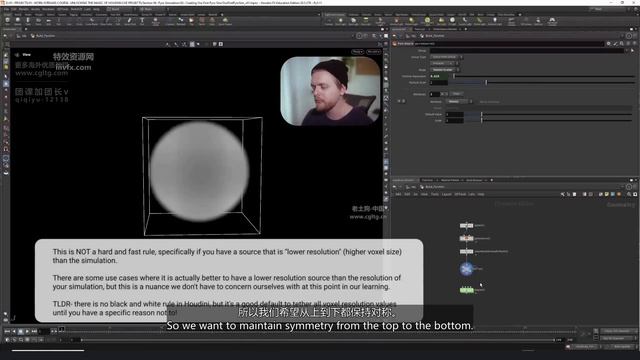Viewport: 640px width, 360px height.
Task: Open find node magnifier in network editor
Action: click(629, 194)
